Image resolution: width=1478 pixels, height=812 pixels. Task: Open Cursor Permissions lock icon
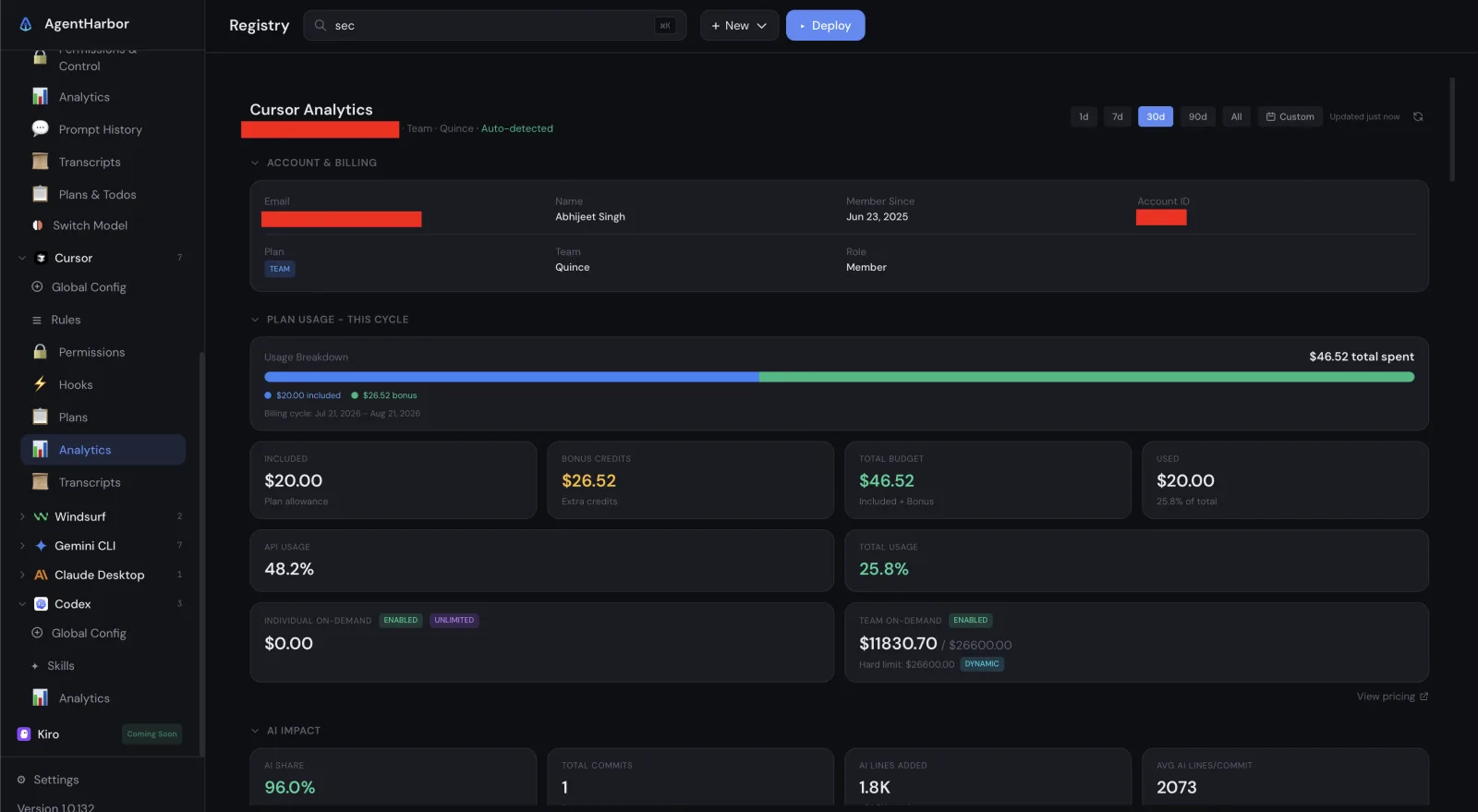tap(40, 352)
